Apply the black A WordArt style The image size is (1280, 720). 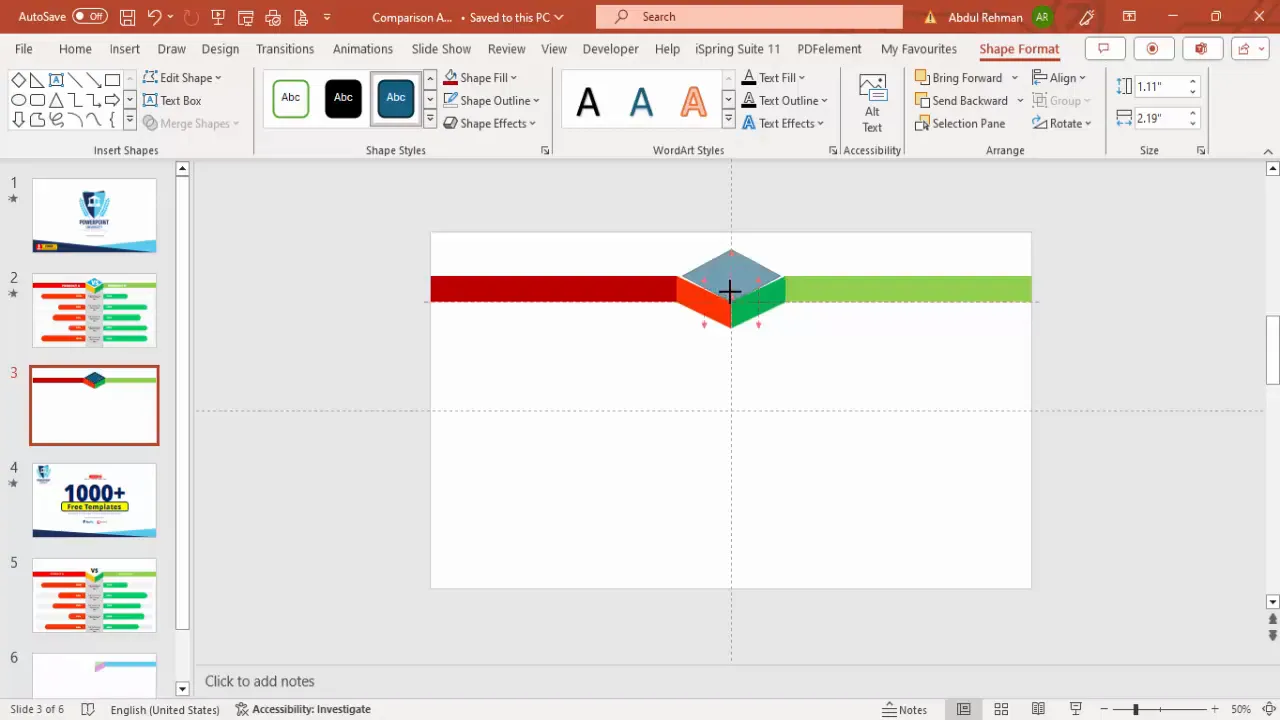[x=588, y=101]
